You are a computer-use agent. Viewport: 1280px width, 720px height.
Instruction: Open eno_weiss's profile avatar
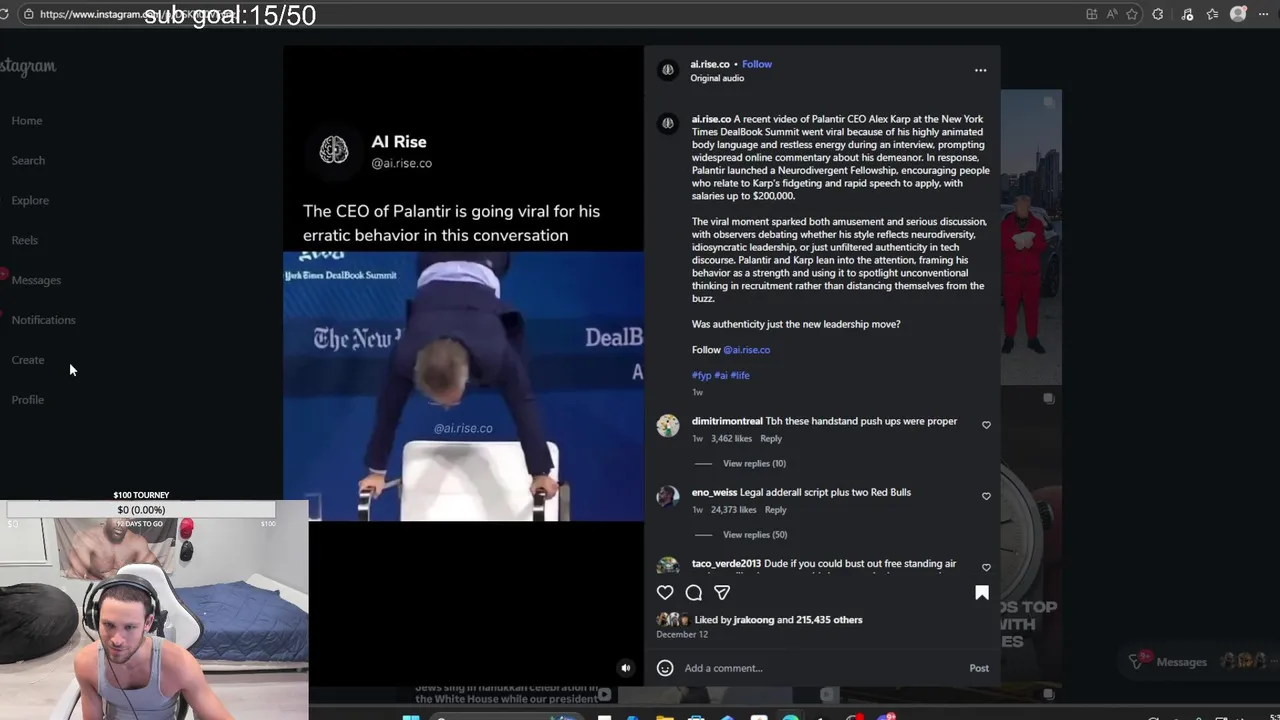(668, 496)
